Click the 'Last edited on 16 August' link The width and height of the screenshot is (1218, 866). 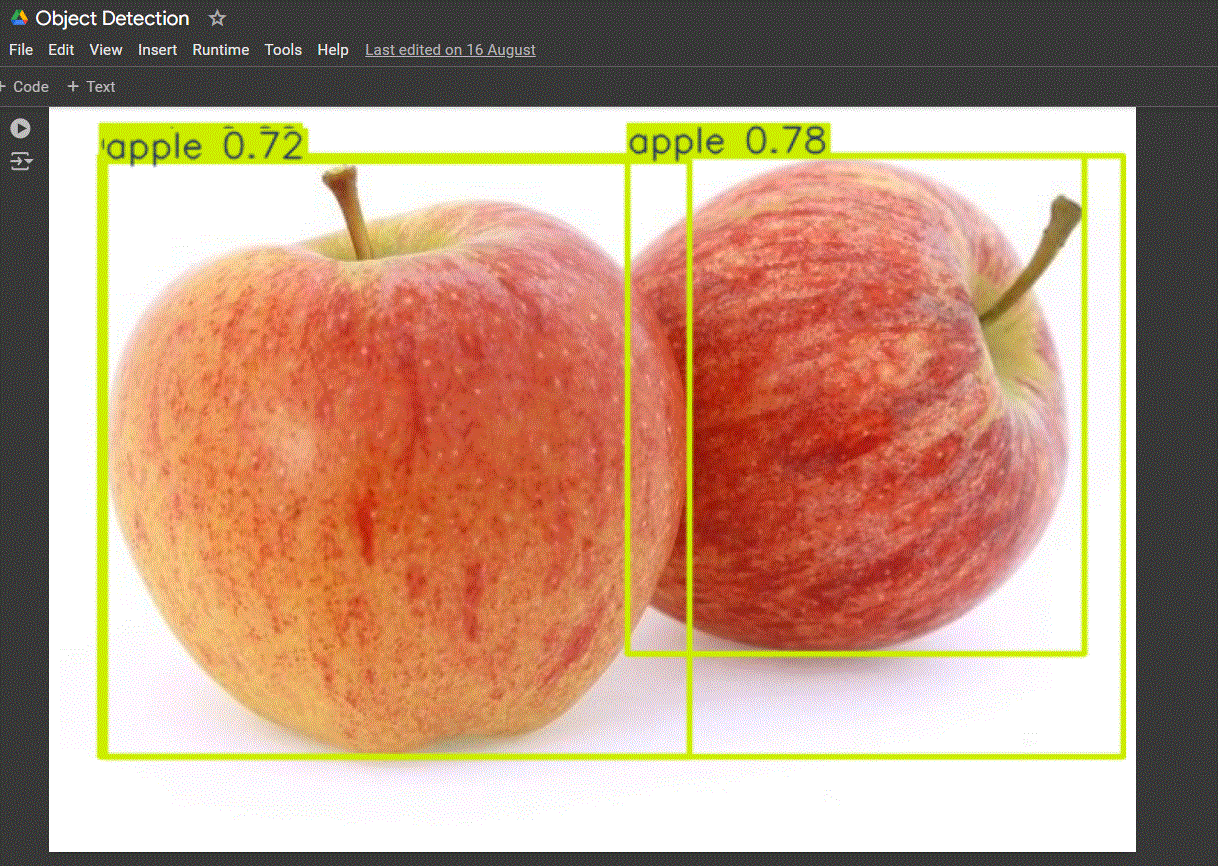pyautogui.click(x=450, y=49)
